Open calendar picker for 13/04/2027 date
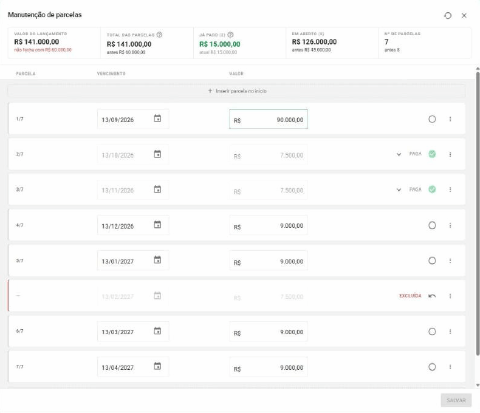Viewport: 480px width, 413px height. coord(157,366)
